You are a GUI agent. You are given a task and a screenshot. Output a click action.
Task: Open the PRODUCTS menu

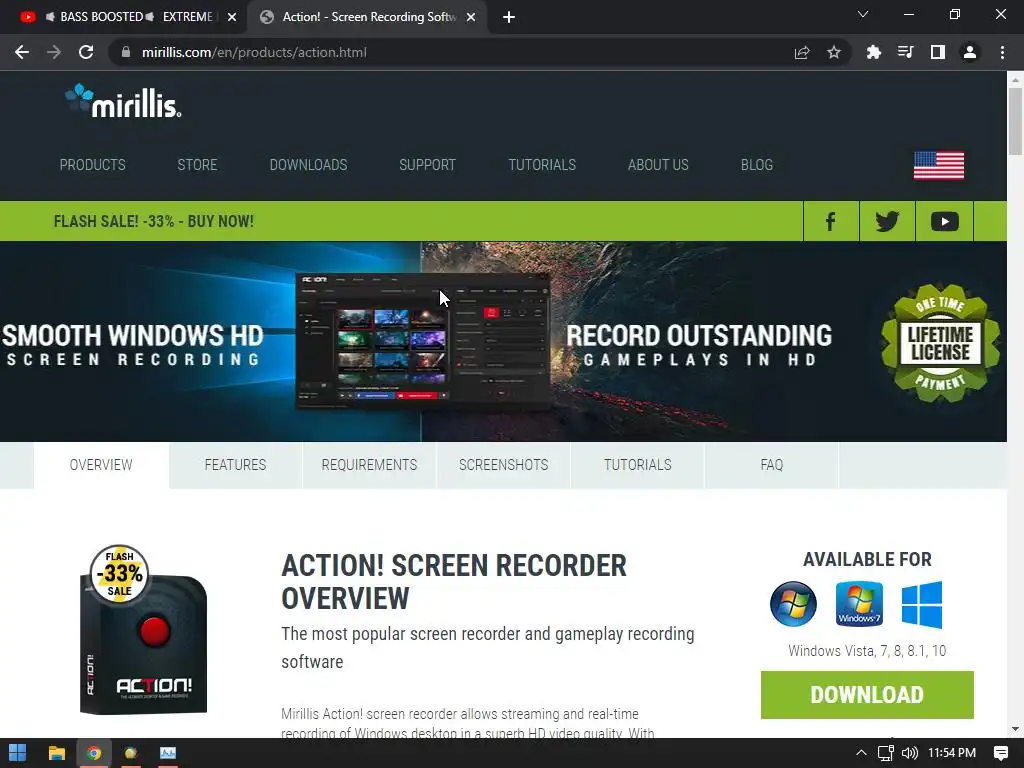point(93,165)
